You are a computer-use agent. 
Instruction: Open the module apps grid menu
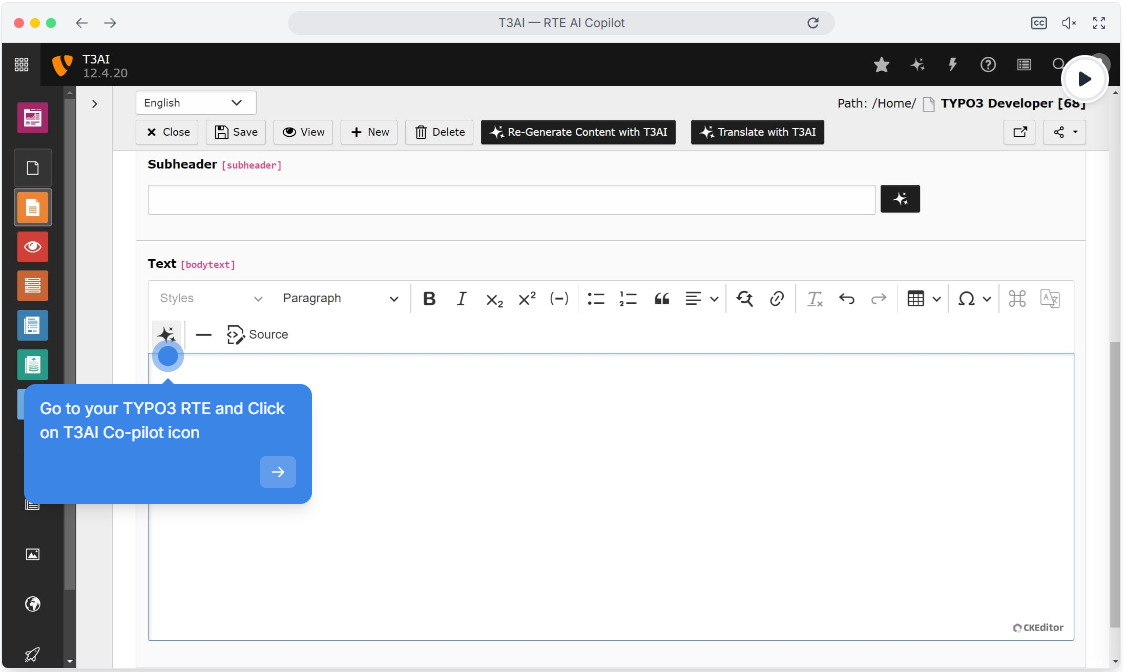tap(21, 64)
